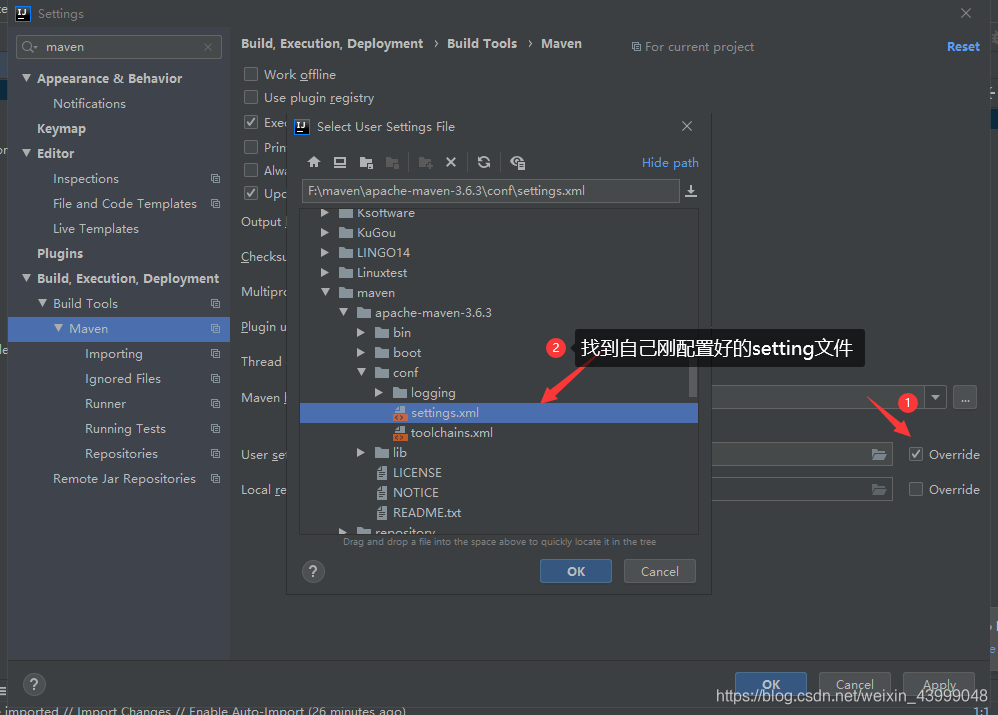
Task: Click the search magnifier icon
Action: coord(29,47)
